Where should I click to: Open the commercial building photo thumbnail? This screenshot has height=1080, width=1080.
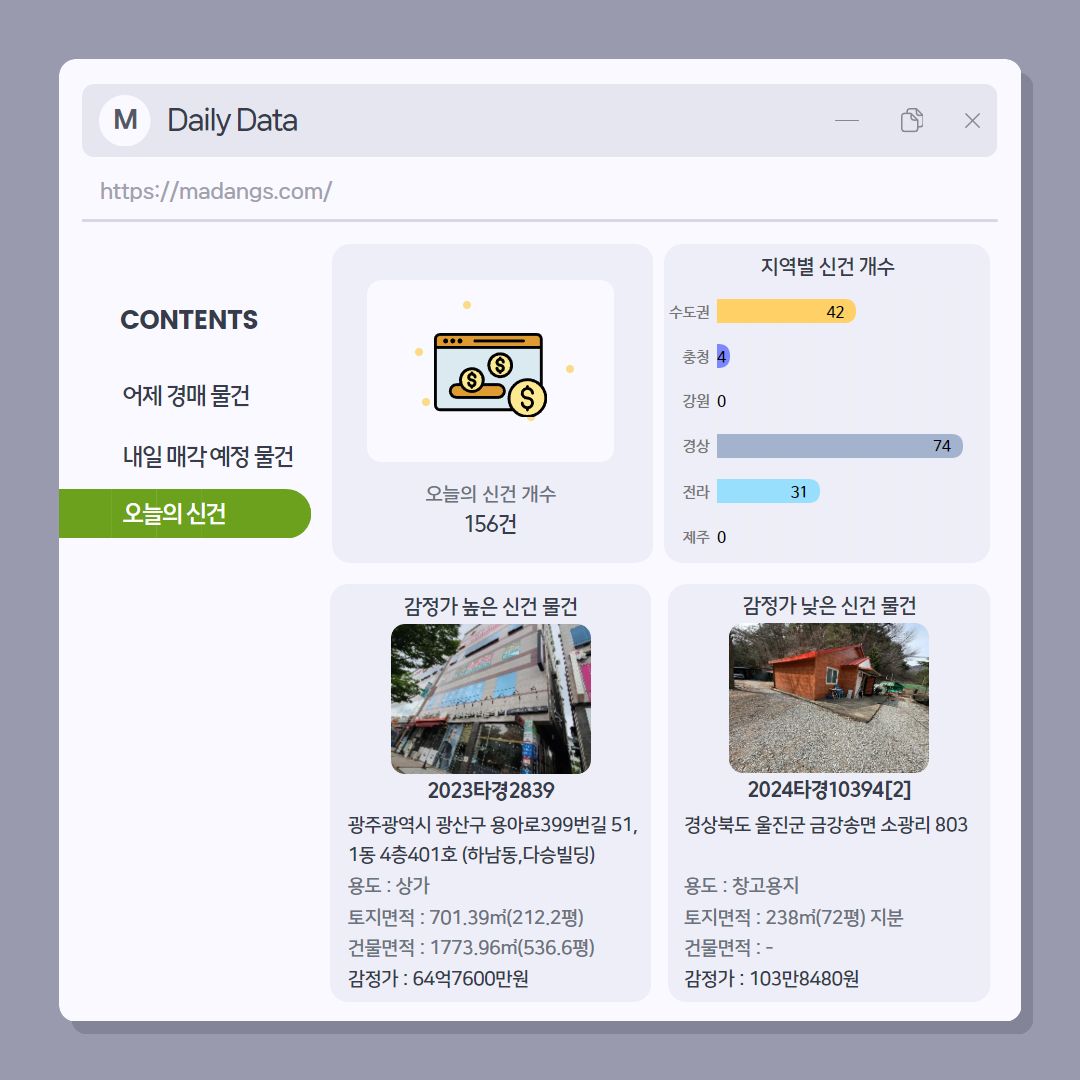[490, 698]
